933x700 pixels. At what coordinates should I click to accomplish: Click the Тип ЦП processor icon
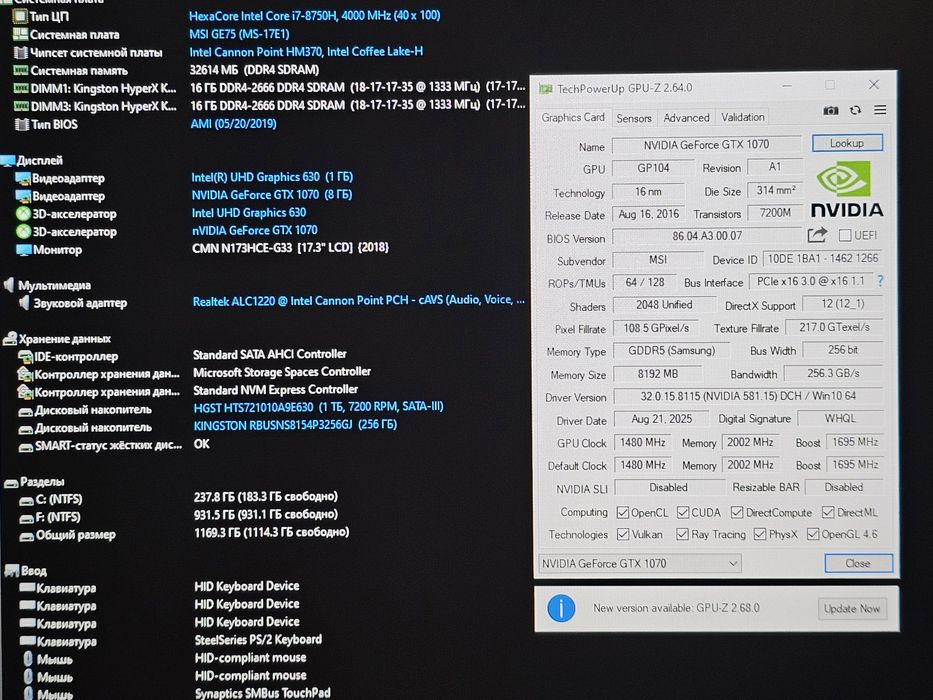click(20, 16)
